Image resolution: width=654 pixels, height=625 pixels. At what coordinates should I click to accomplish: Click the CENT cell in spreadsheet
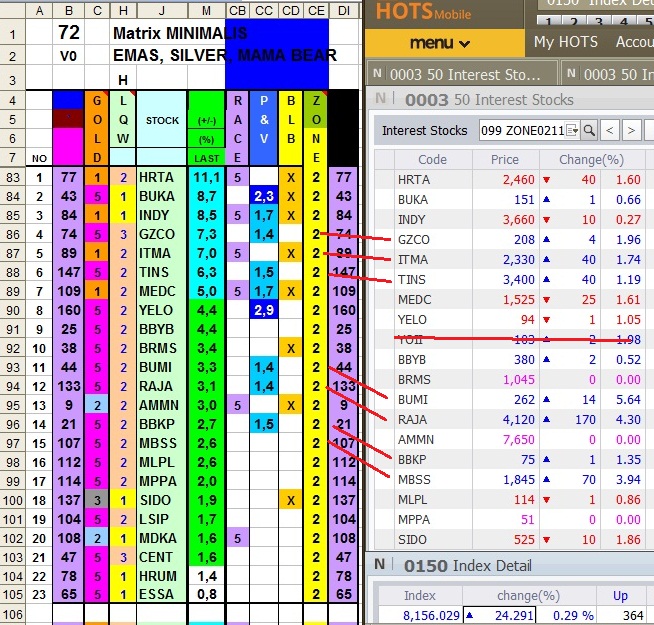click(161, 557)
